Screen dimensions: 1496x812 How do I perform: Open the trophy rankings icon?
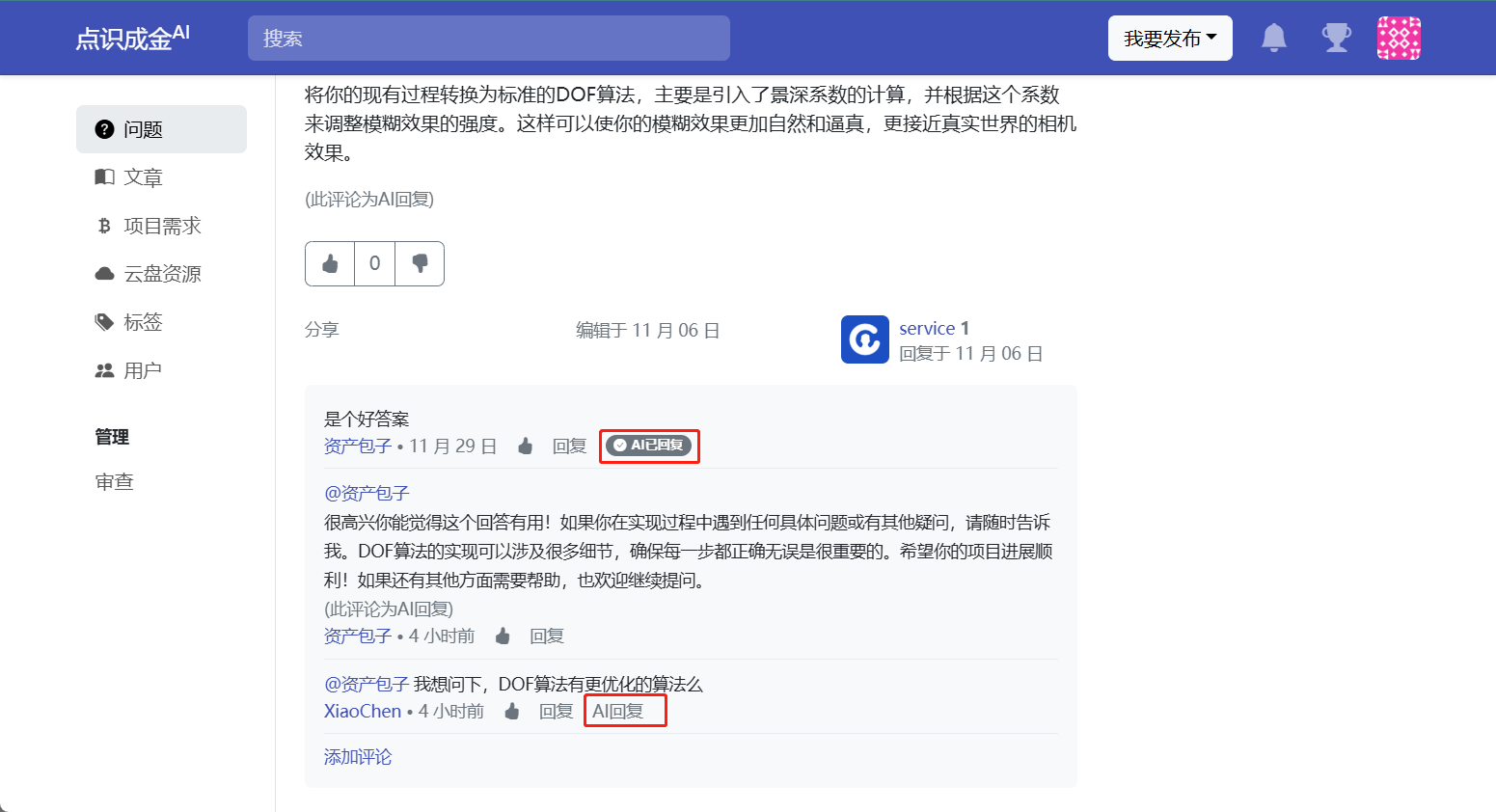tap(1336, 39)
